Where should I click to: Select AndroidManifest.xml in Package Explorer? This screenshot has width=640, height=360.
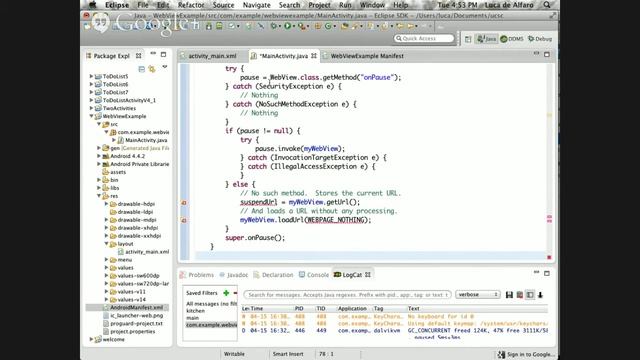[136, 307]
